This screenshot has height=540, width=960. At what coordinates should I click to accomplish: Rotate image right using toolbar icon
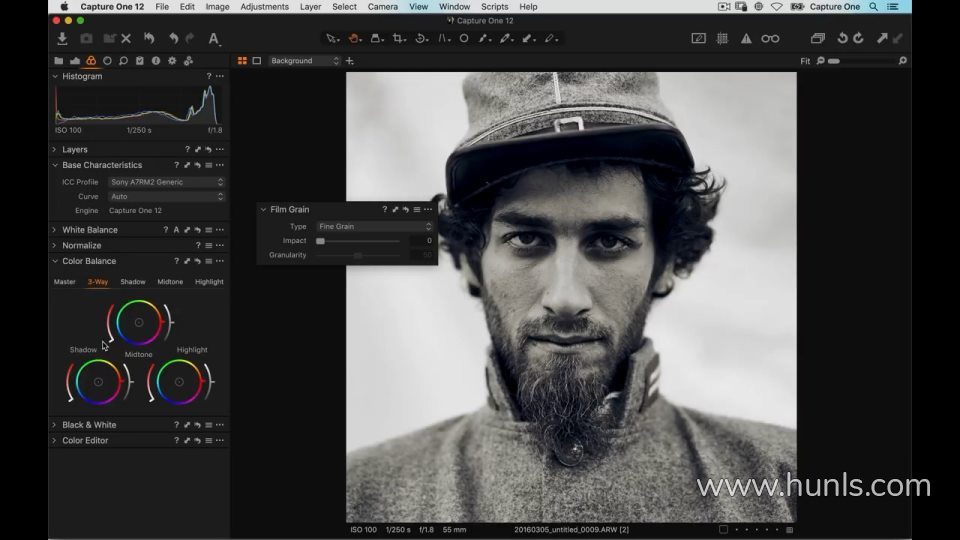coord(859,39)
